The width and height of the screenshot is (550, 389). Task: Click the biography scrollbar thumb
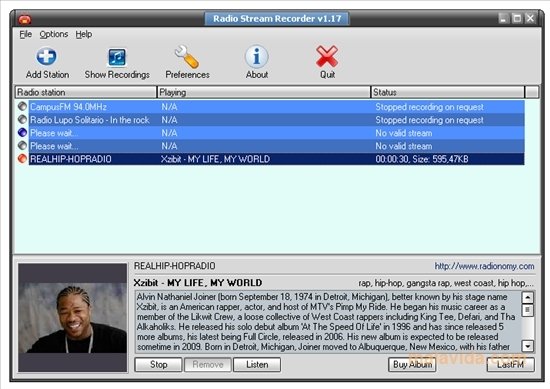click(x=528, y=310)
